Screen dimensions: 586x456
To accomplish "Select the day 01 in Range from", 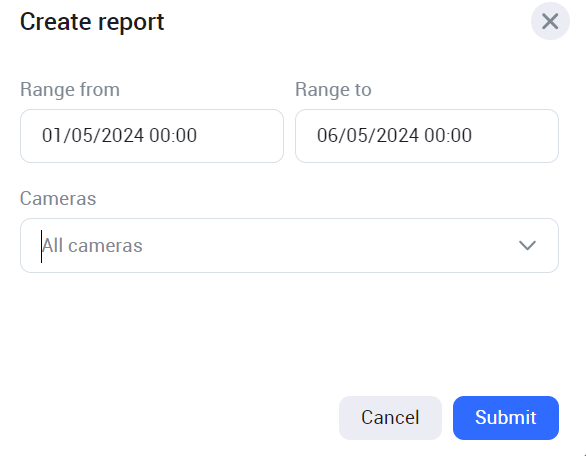I will pos(51,135).
